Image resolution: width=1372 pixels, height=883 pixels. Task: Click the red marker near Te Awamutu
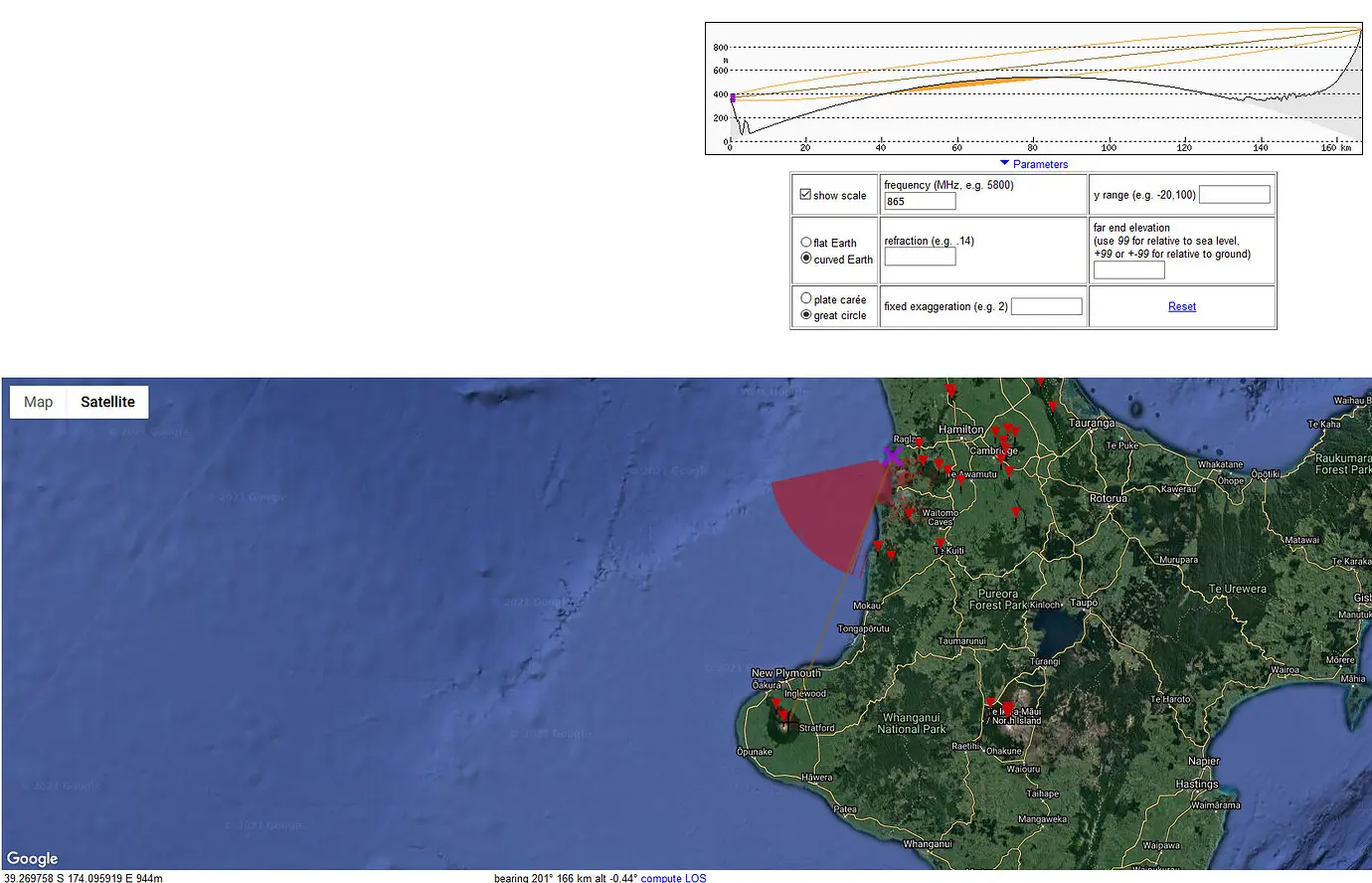961,479
